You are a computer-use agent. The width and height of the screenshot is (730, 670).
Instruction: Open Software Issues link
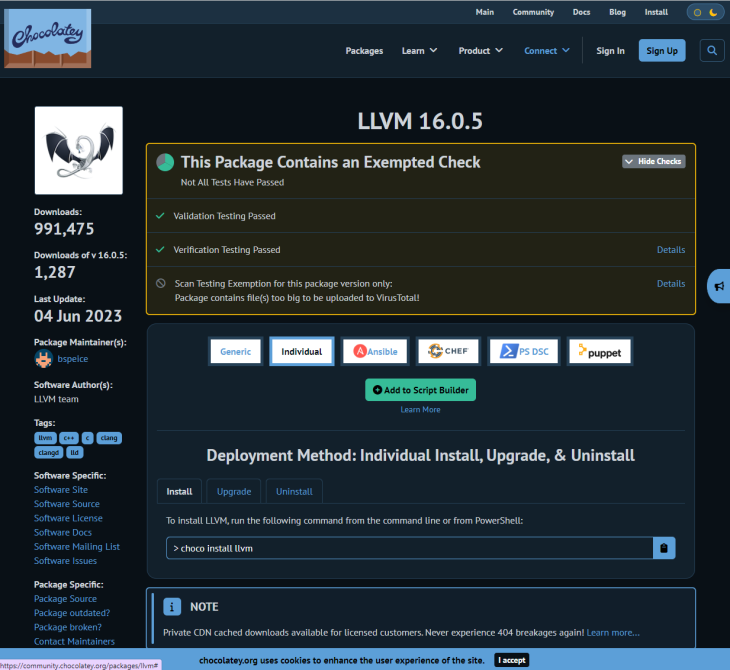(x=66, y=561)
